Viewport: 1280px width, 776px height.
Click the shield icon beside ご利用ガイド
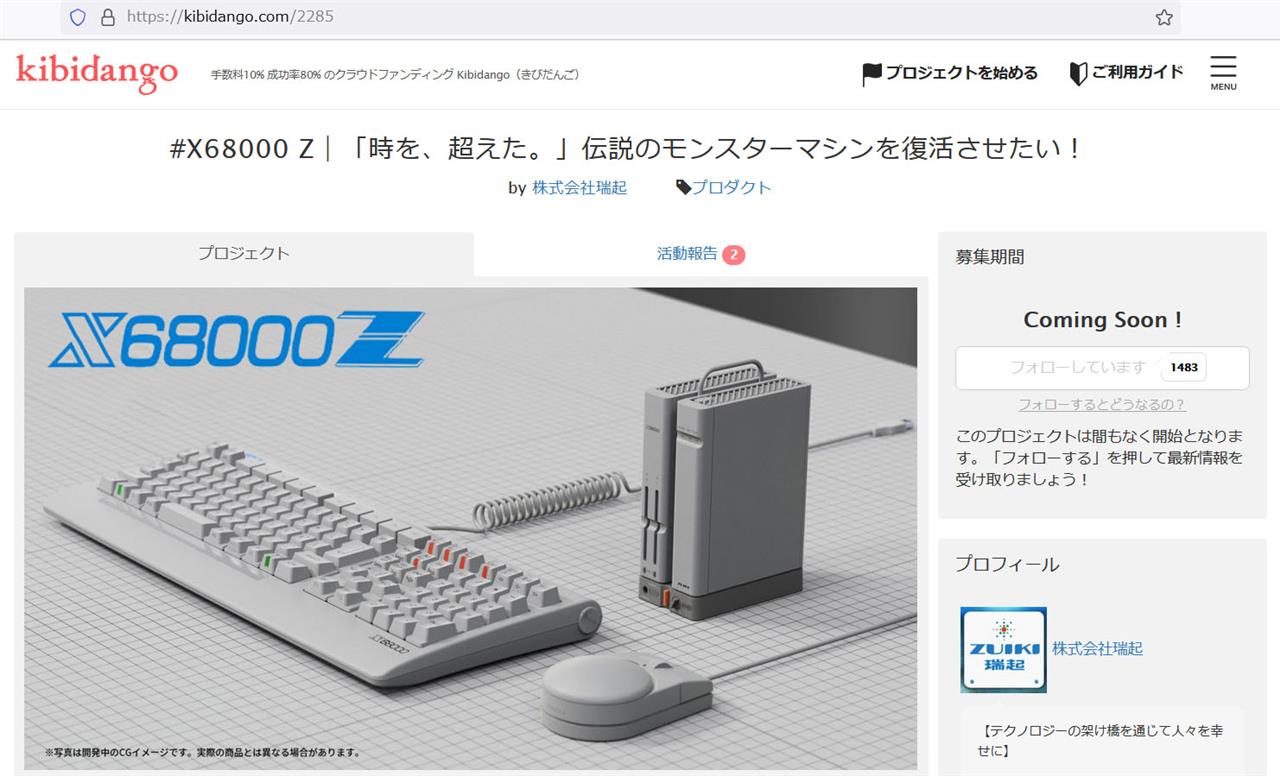tap(1078, 74)
